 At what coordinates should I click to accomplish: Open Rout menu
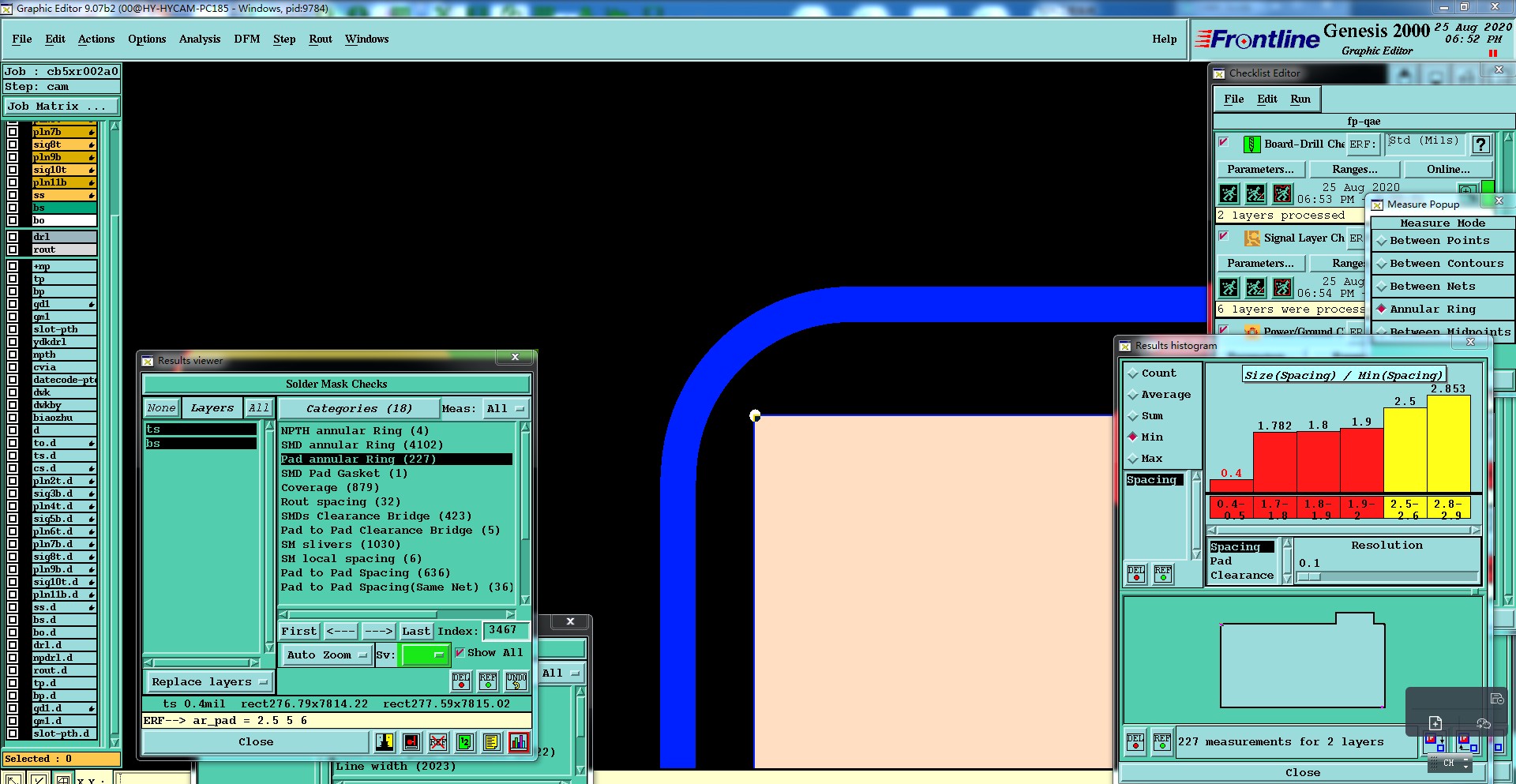[321, 39]
